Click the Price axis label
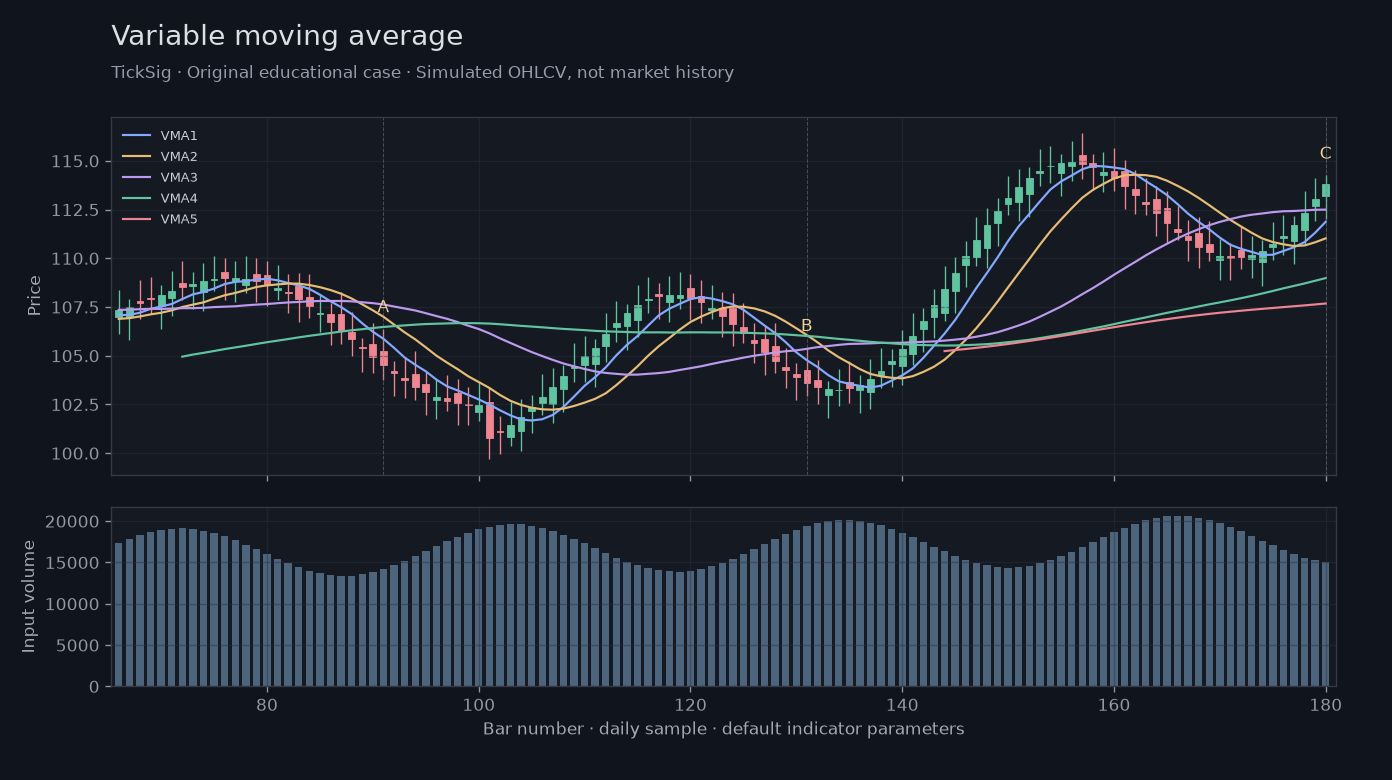1392x780 pixels. 35,295
